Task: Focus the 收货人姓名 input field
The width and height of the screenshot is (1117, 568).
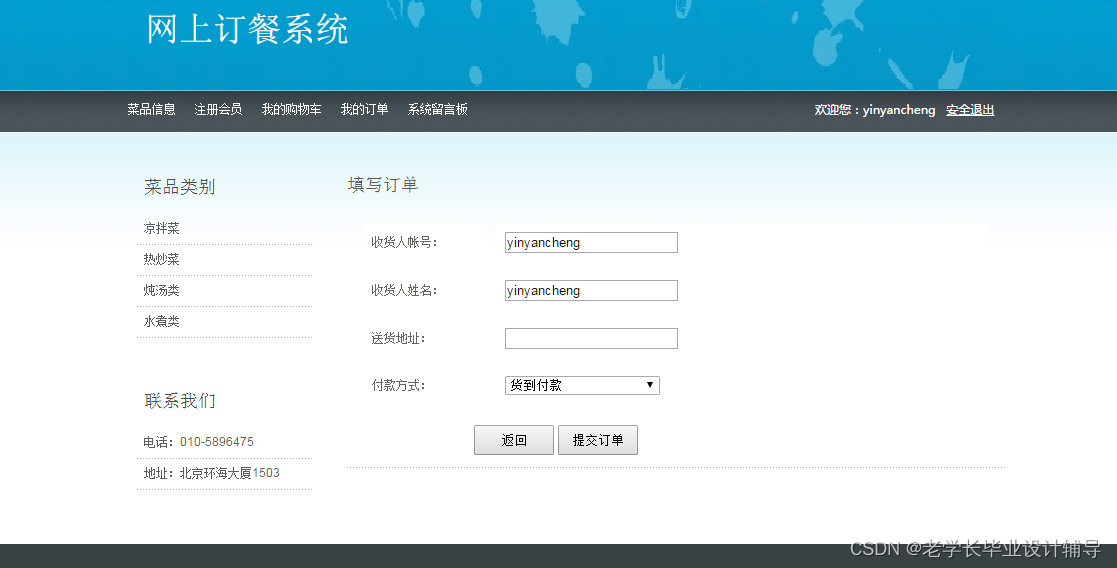Action: pyautogui.click(x=591, y=291)
